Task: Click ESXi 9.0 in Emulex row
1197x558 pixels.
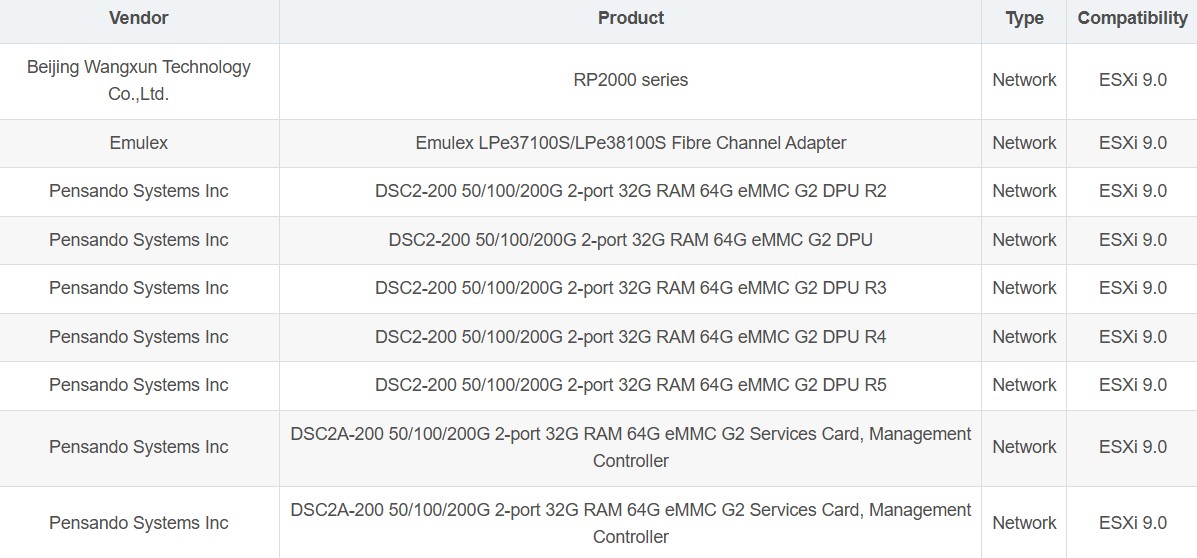Action: pyautogui.click(x=1133, y=143)
